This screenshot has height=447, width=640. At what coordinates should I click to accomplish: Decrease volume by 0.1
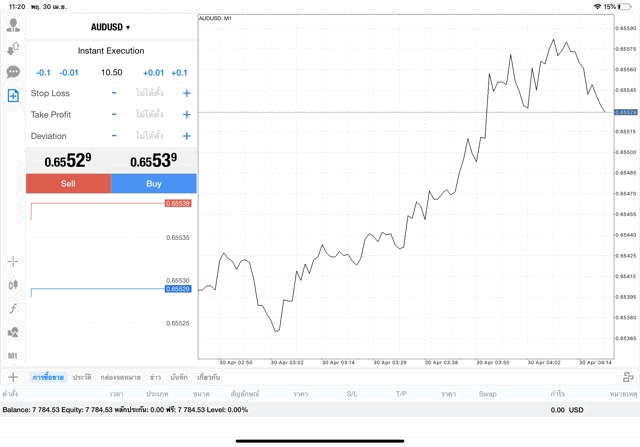43,73
